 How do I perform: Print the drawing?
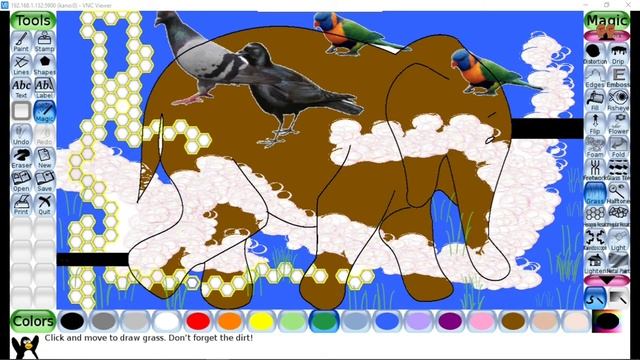click(x=21, y=205)
